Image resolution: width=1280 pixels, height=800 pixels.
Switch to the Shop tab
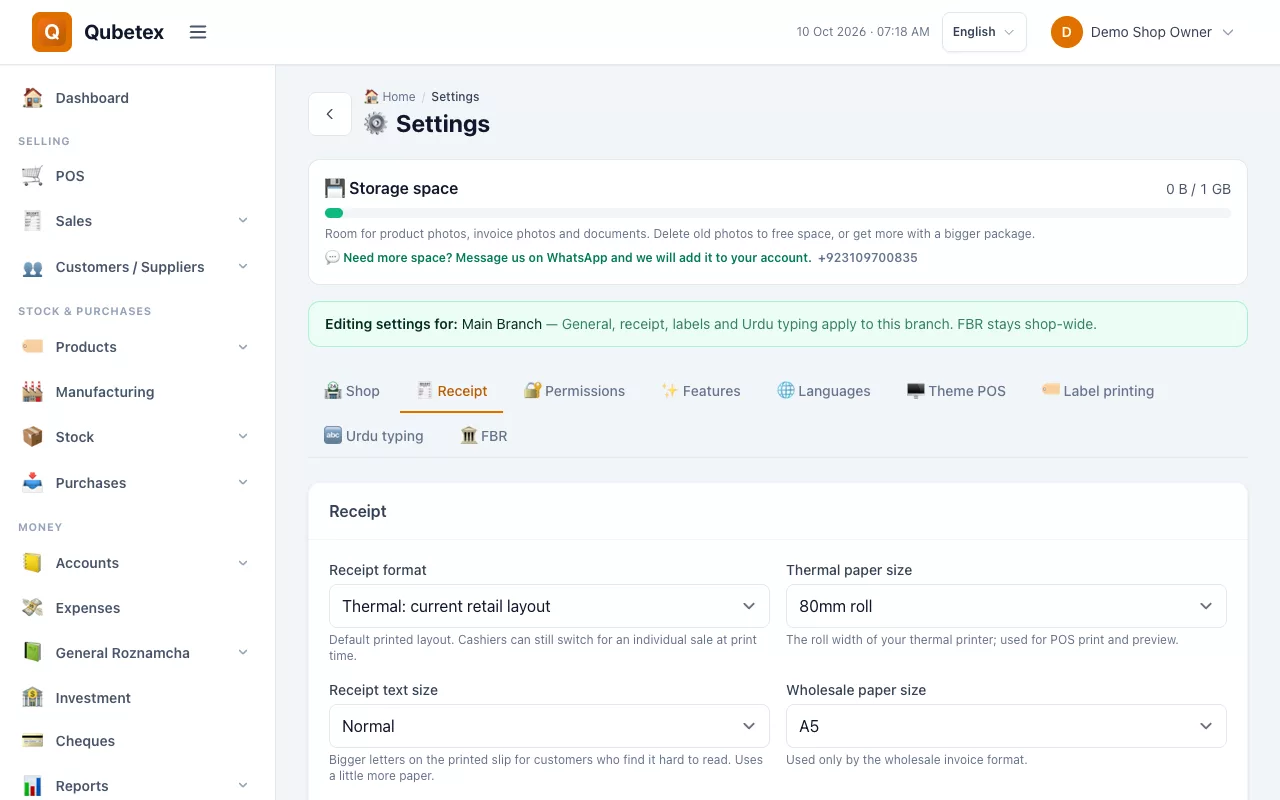click(352, 391)
